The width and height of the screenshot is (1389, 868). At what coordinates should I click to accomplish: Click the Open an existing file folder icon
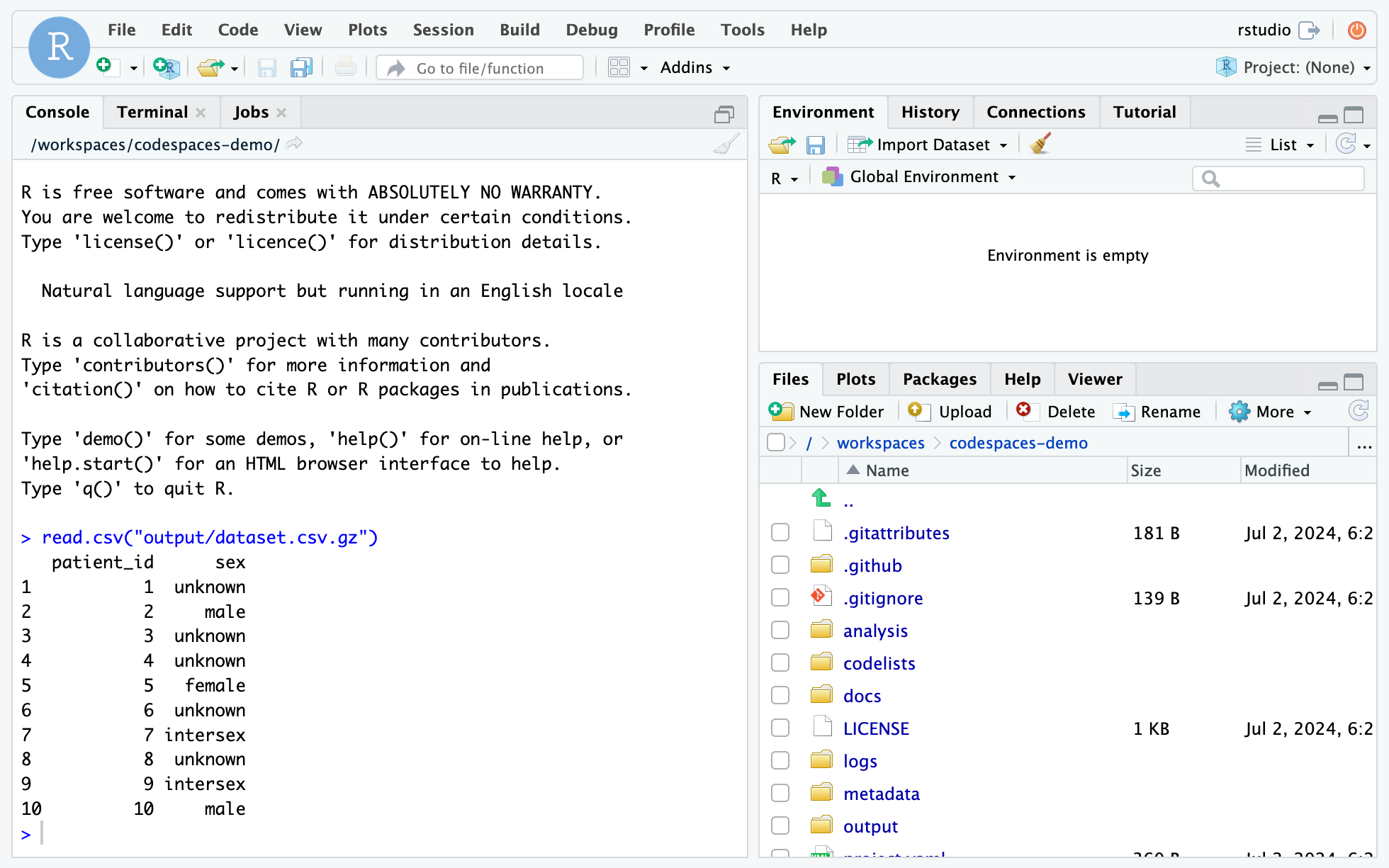click(x=210, y=67)
